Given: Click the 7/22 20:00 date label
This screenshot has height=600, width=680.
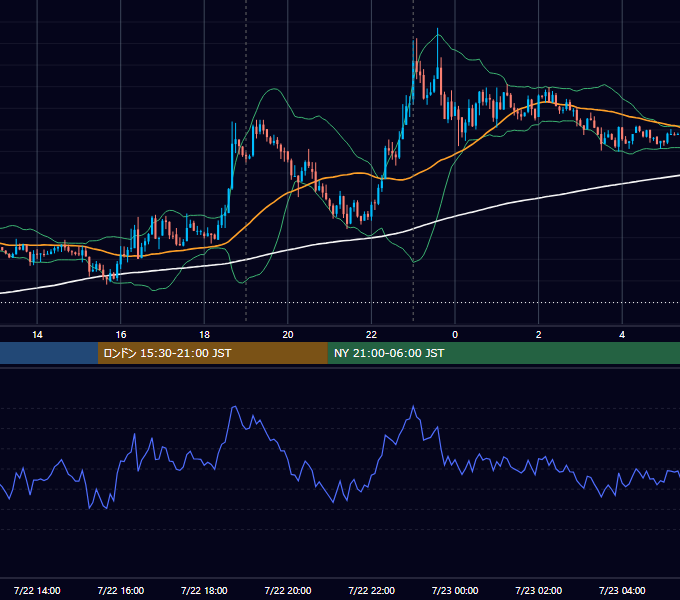Looking at the screenshot, I should [x=288, y=590].
